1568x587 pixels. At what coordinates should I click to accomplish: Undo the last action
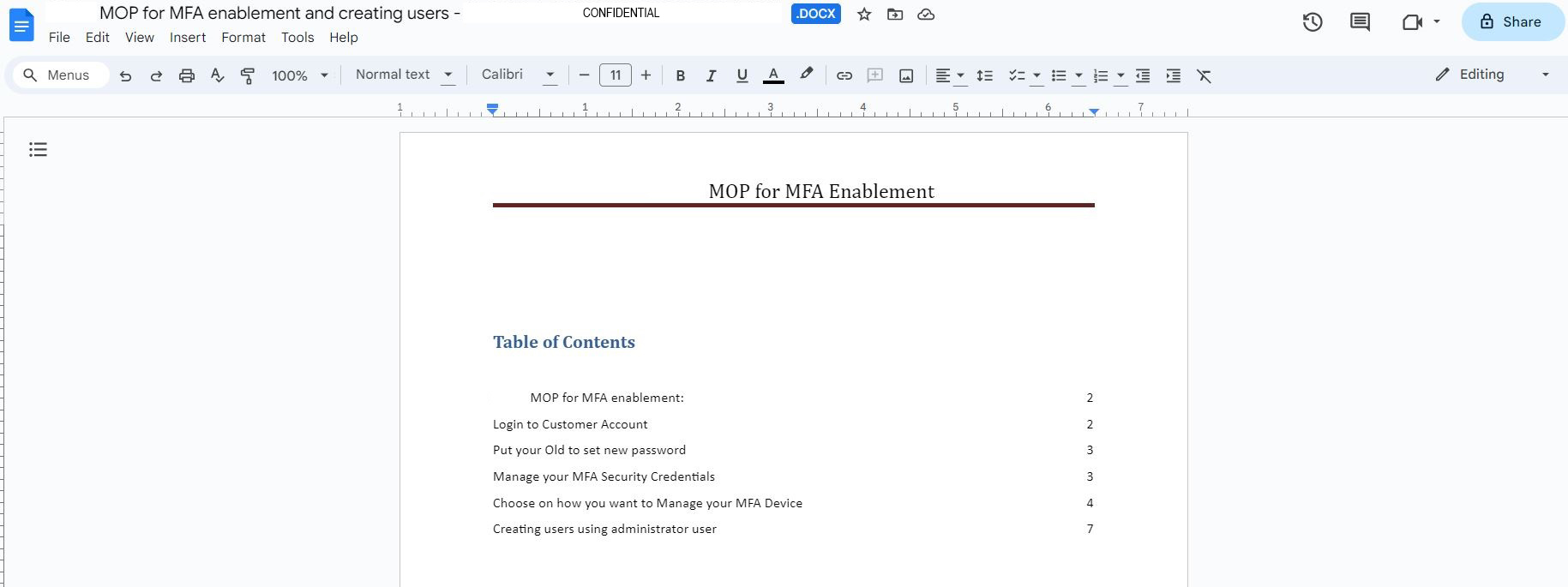(125, 75)
